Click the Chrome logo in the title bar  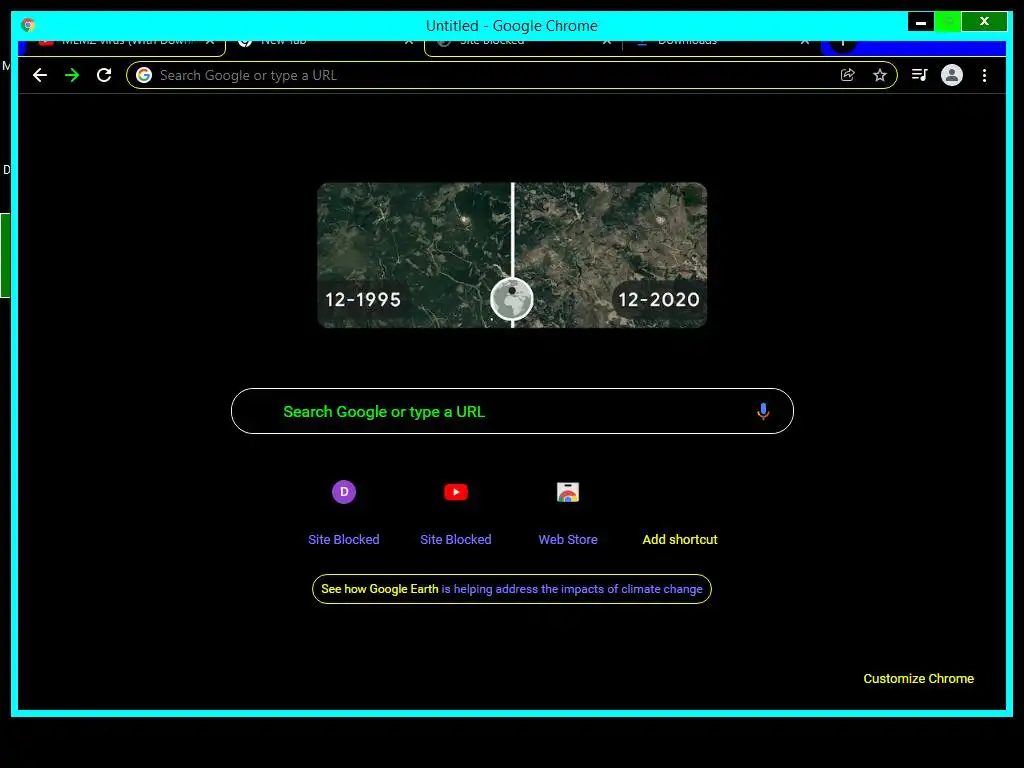point(27,25)
